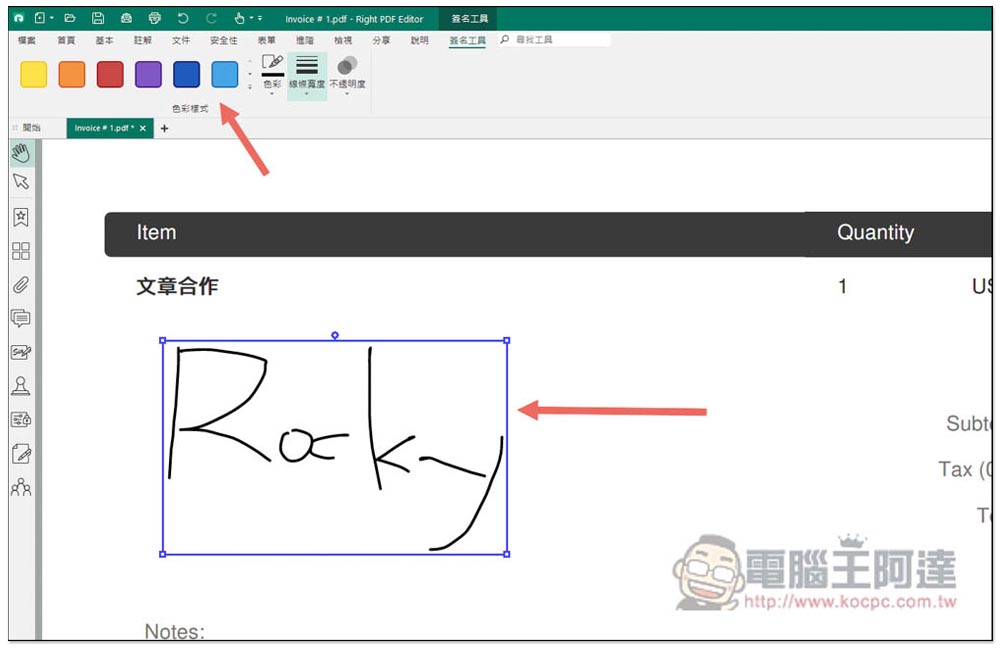Expand the touch mode dropdown arrow
The width and height of the screenshot is (1000, 648).
point(251,18)
